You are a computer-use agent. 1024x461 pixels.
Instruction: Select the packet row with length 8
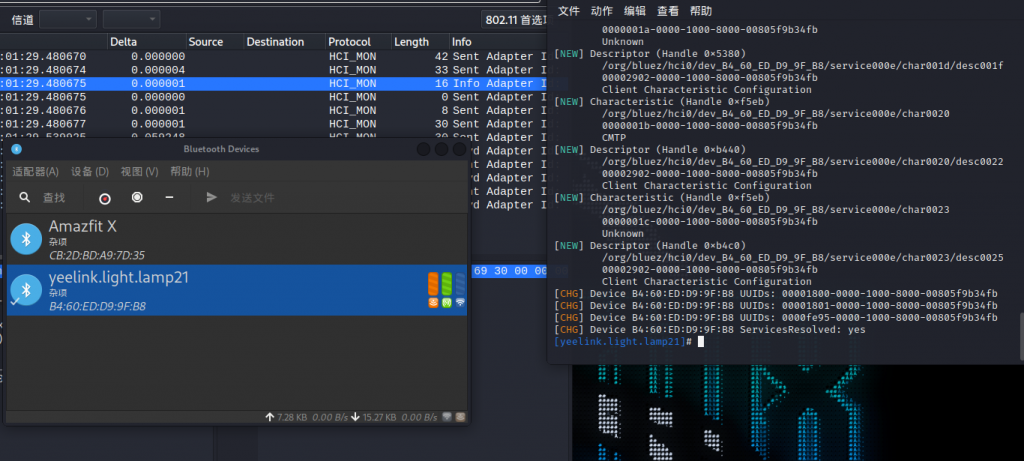coord(274,110)
